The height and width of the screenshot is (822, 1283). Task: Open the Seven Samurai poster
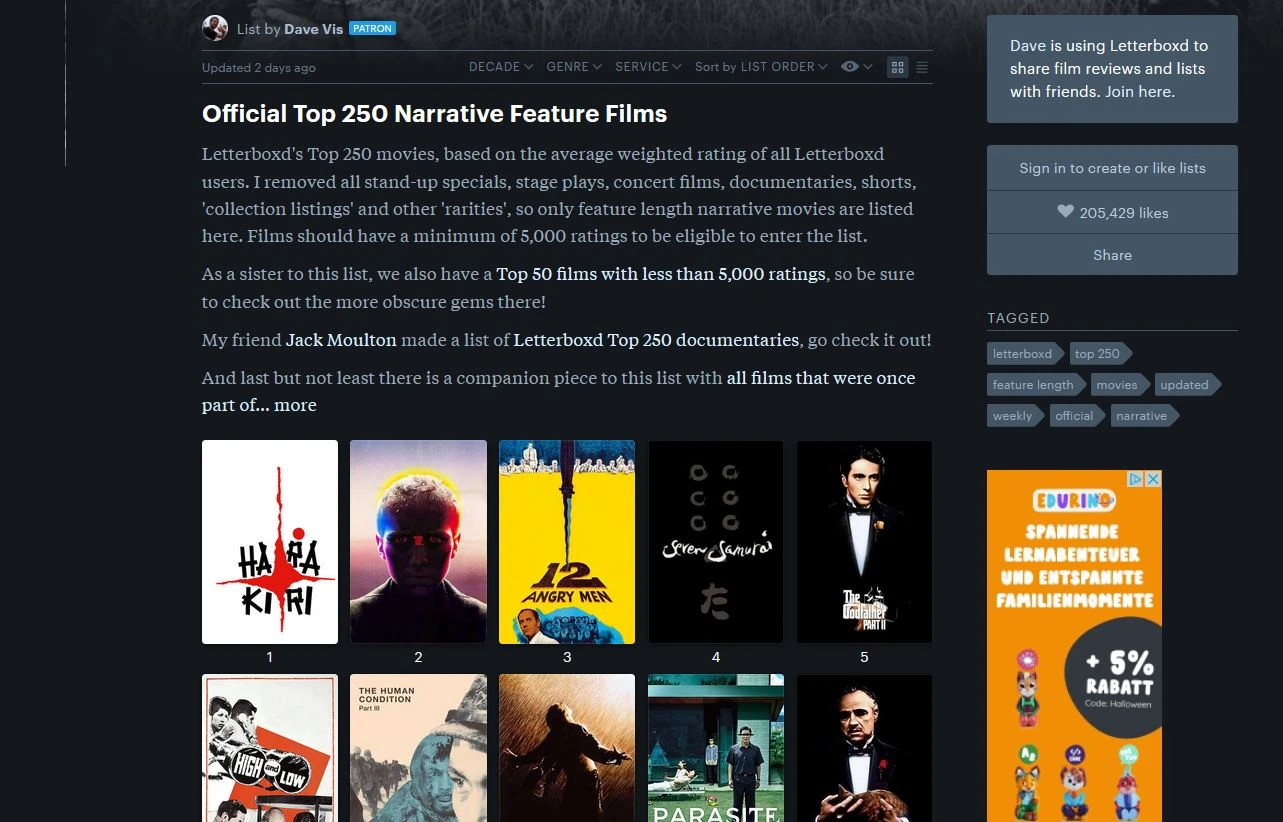(716, 542)
